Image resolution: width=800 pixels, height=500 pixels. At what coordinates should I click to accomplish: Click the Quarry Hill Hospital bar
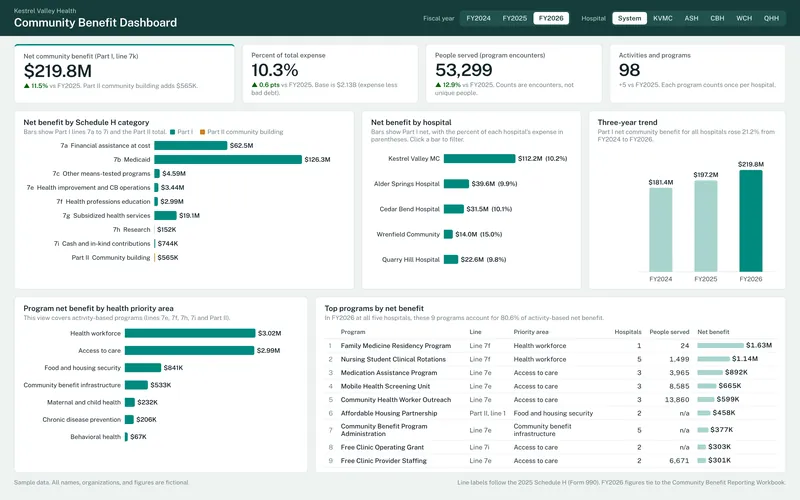451,260
